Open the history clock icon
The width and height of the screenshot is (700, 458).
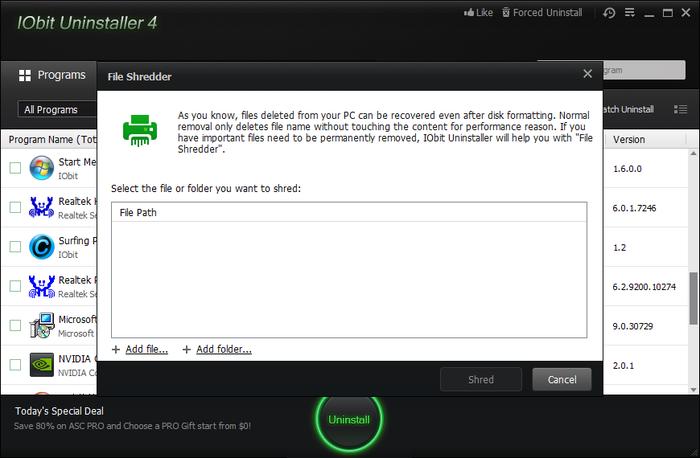pos(609,13)
